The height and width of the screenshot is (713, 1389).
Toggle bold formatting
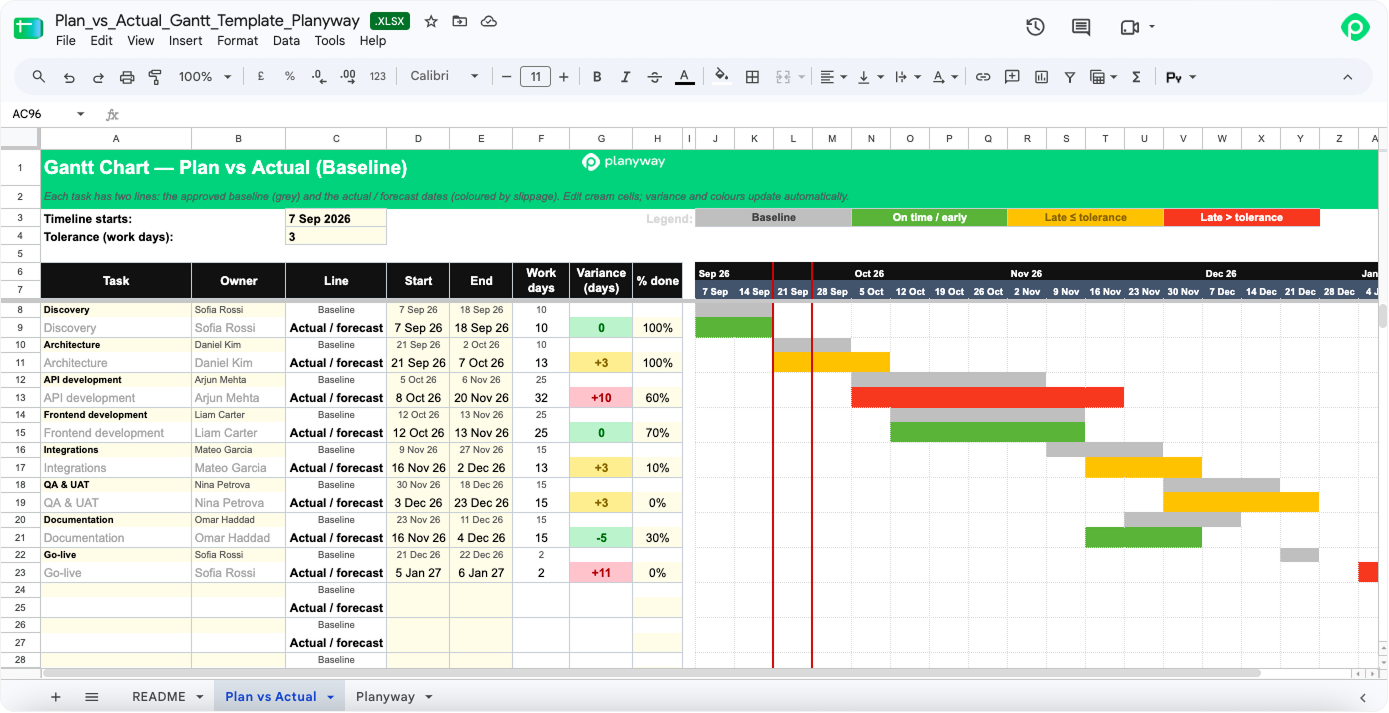tap(597, 77)
